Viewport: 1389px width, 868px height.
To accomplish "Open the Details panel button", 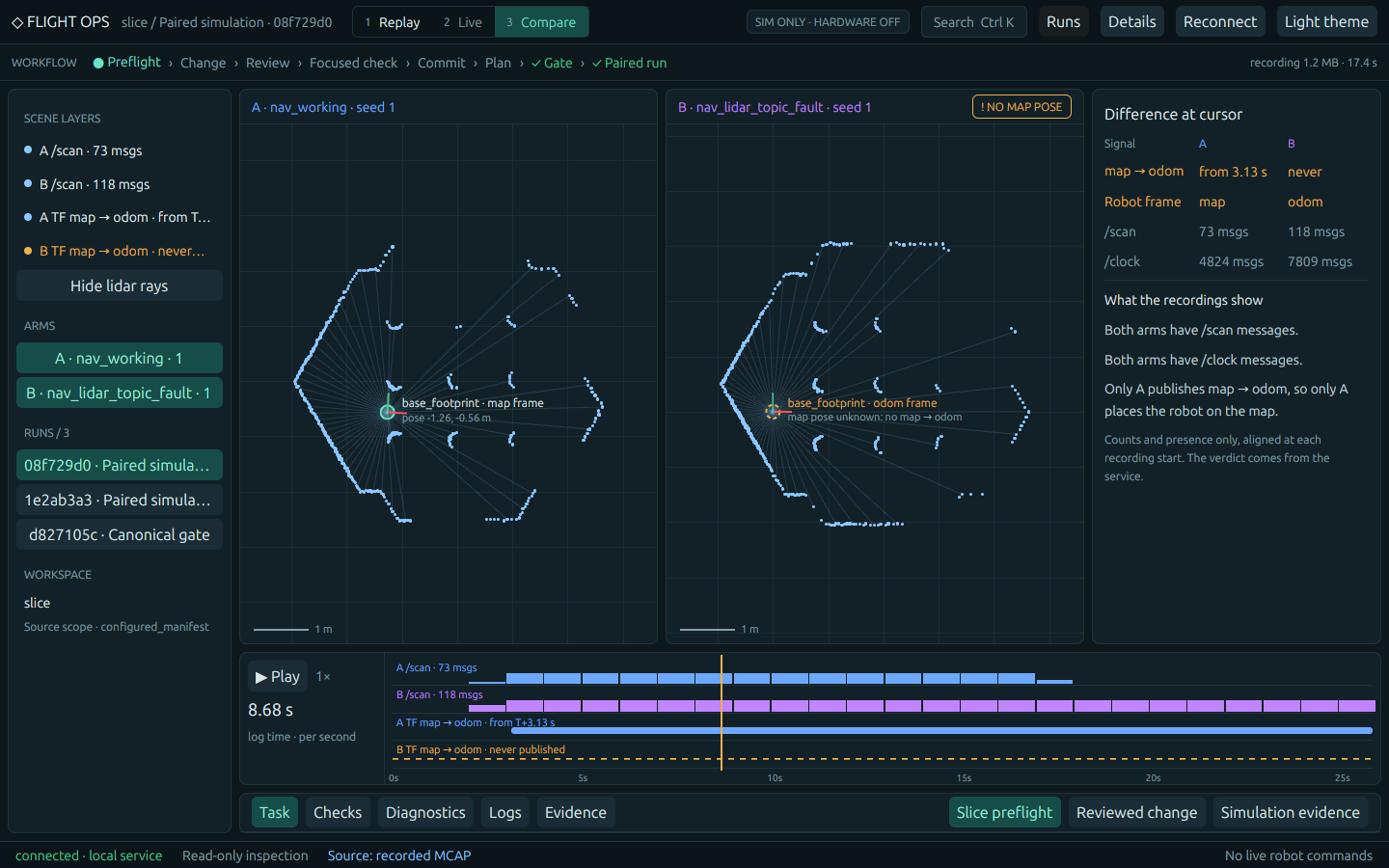I will coord(1132,21).
